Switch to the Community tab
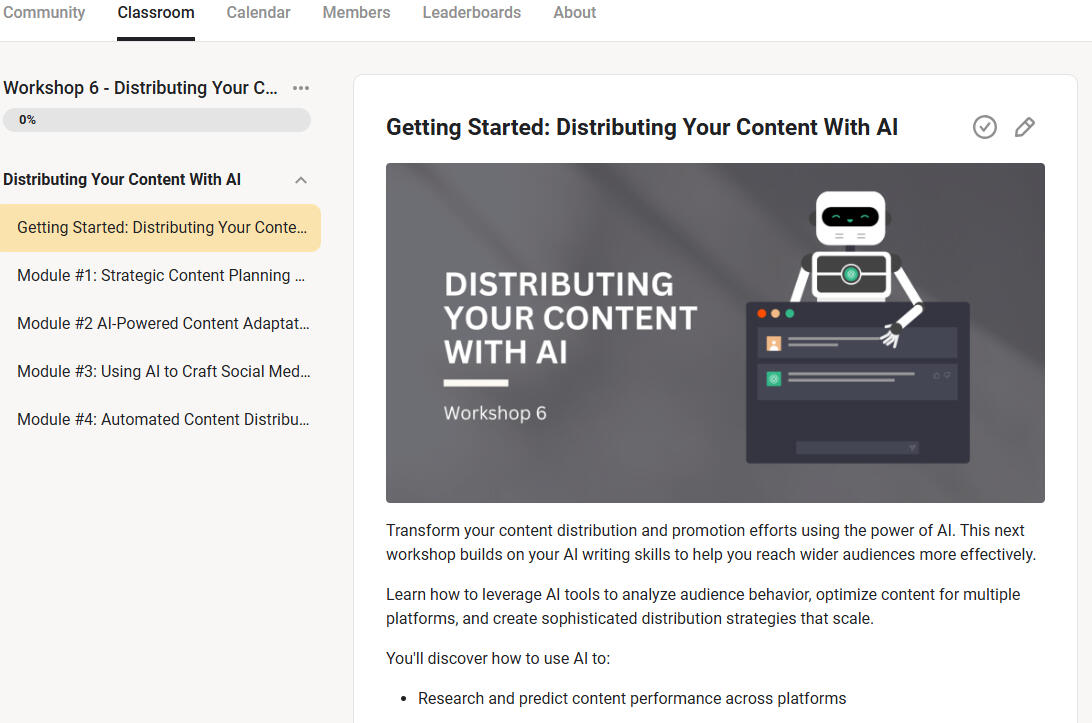1092x723 pixels. coord(44,13)
